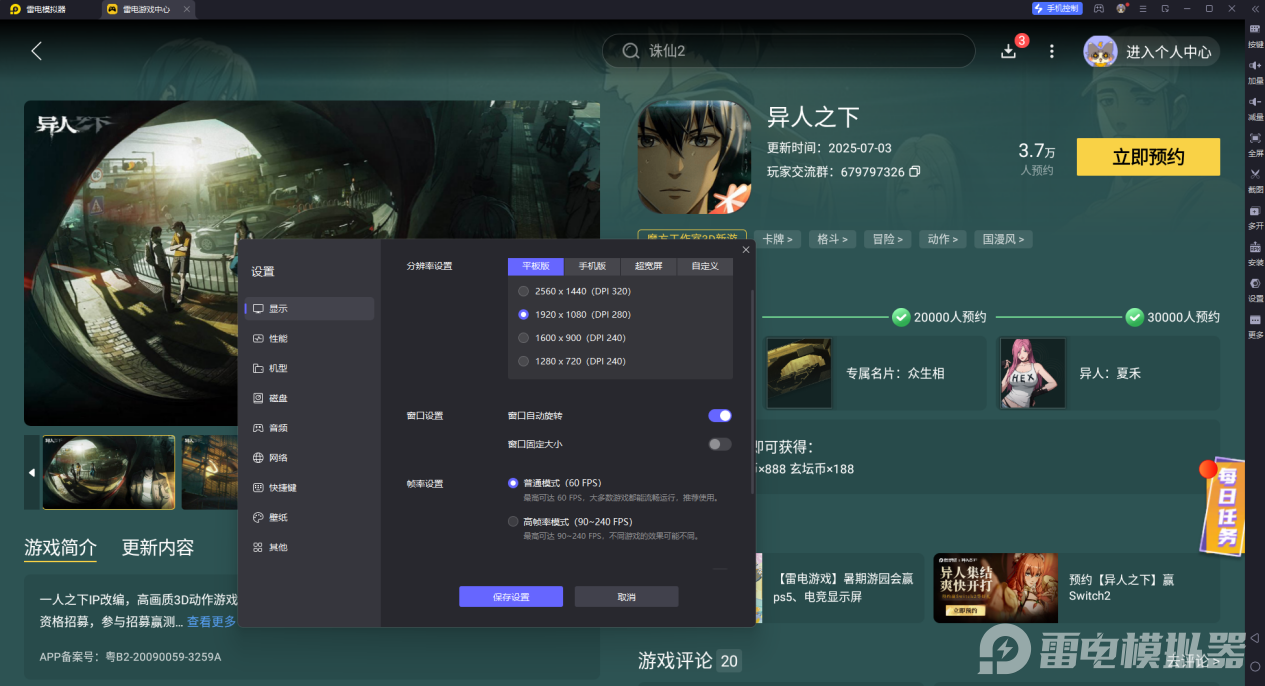Open the 卡牌 tag
The width and height of the screenshot is (1265, 686).
coord(777,239)
